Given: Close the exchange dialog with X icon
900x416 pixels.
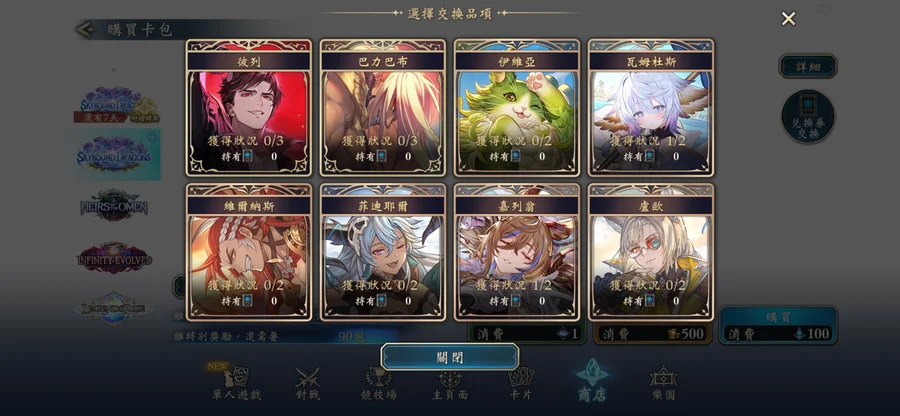Looking at the screenshot, I should (x=788, y=19).
